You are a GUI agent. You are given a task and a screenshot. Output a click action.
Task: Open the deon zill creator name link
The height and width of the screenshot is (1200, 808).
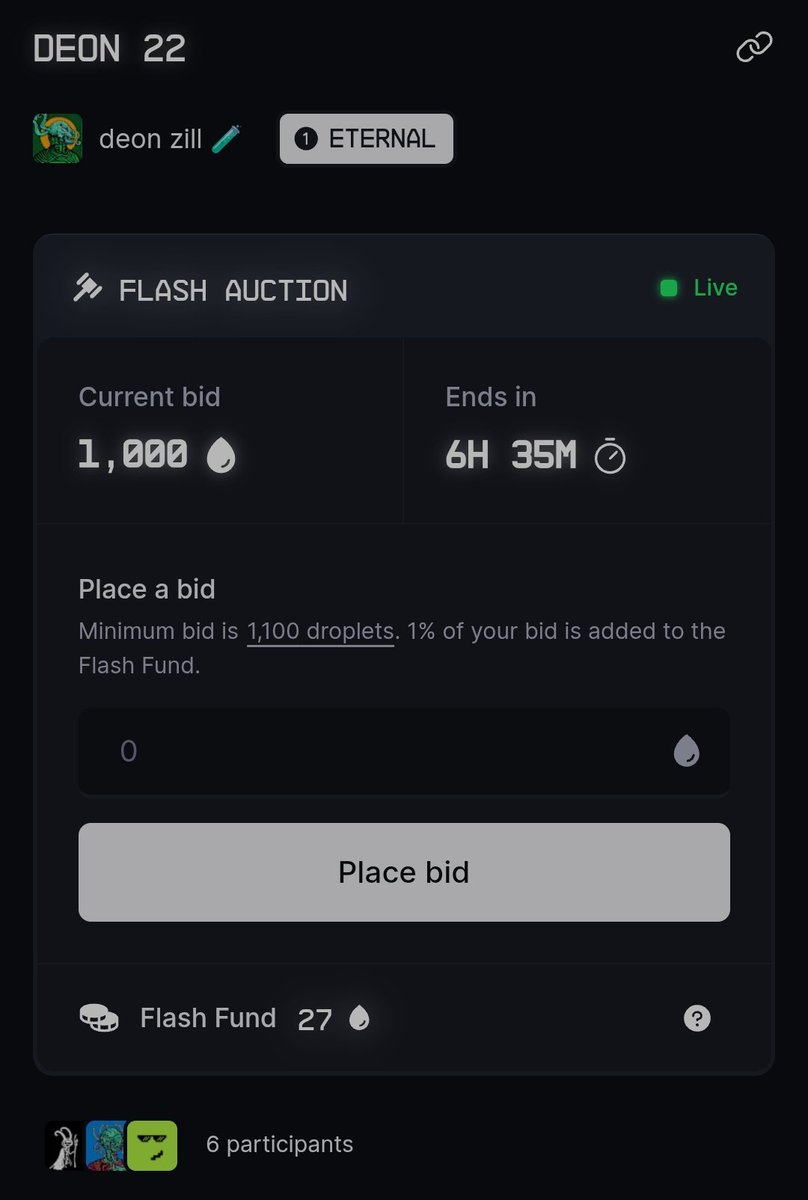coord(144,138)
